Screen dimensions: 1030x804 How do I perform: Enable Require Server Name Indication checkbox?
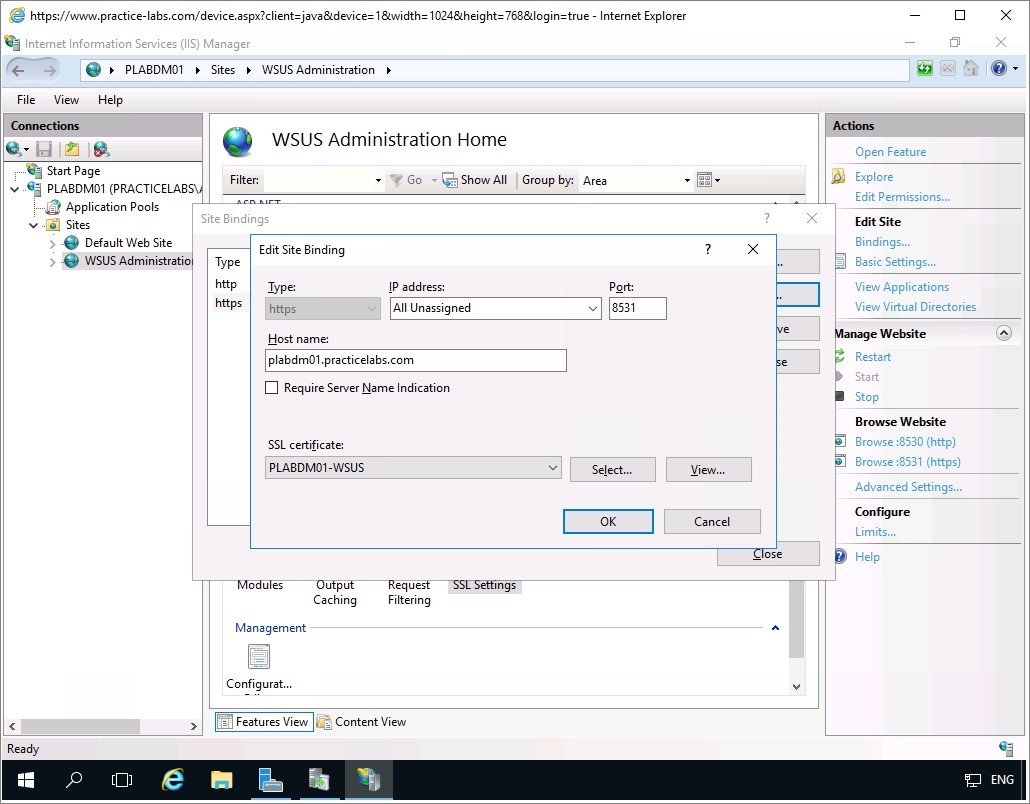point(272,388)
